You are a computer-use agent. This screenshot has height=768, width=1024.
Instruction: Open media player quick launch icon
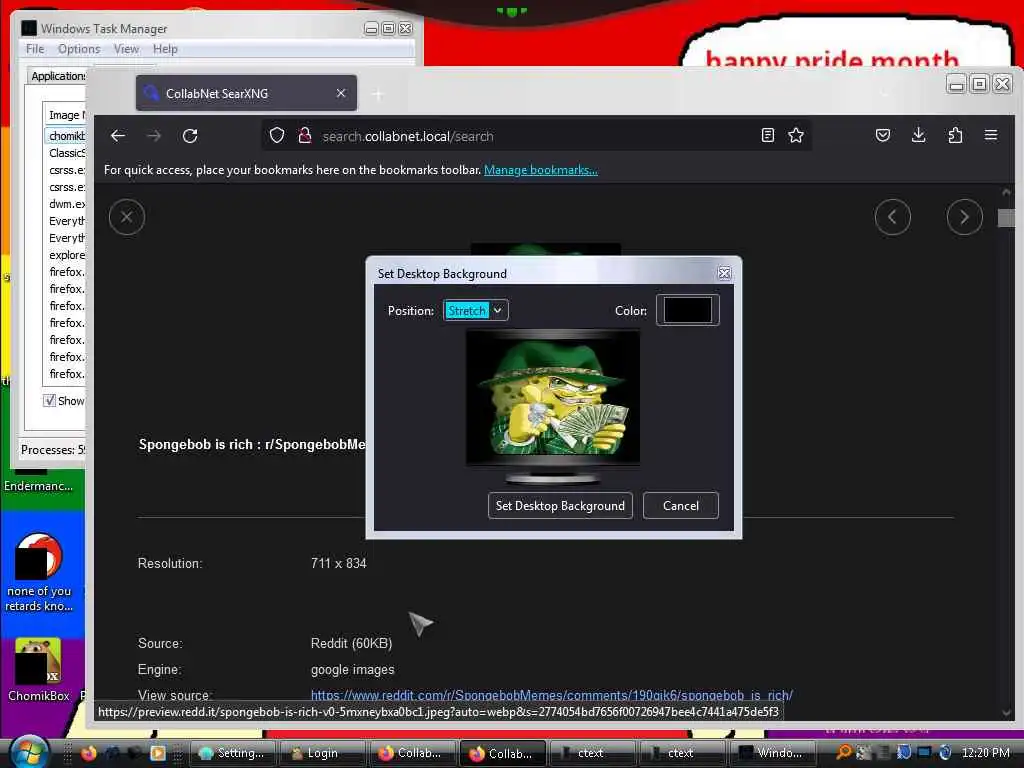[157, 753]
